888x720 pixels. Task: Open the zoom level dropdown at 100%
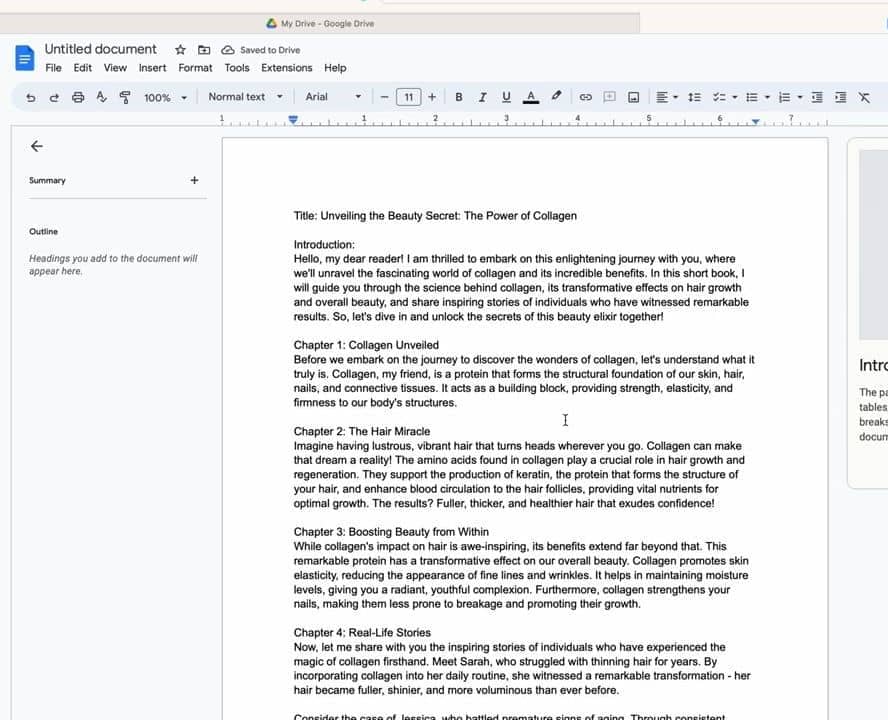point(165,97)
